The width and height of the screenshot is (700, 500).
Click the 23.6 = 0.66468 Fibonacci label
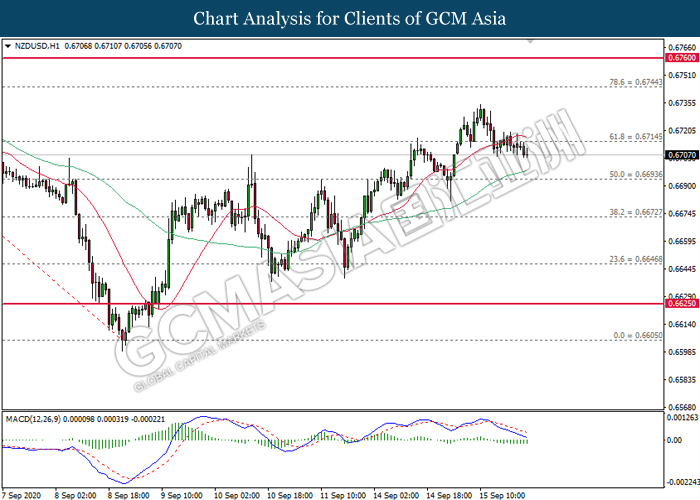pyautogui.click(x=636, y=259)
